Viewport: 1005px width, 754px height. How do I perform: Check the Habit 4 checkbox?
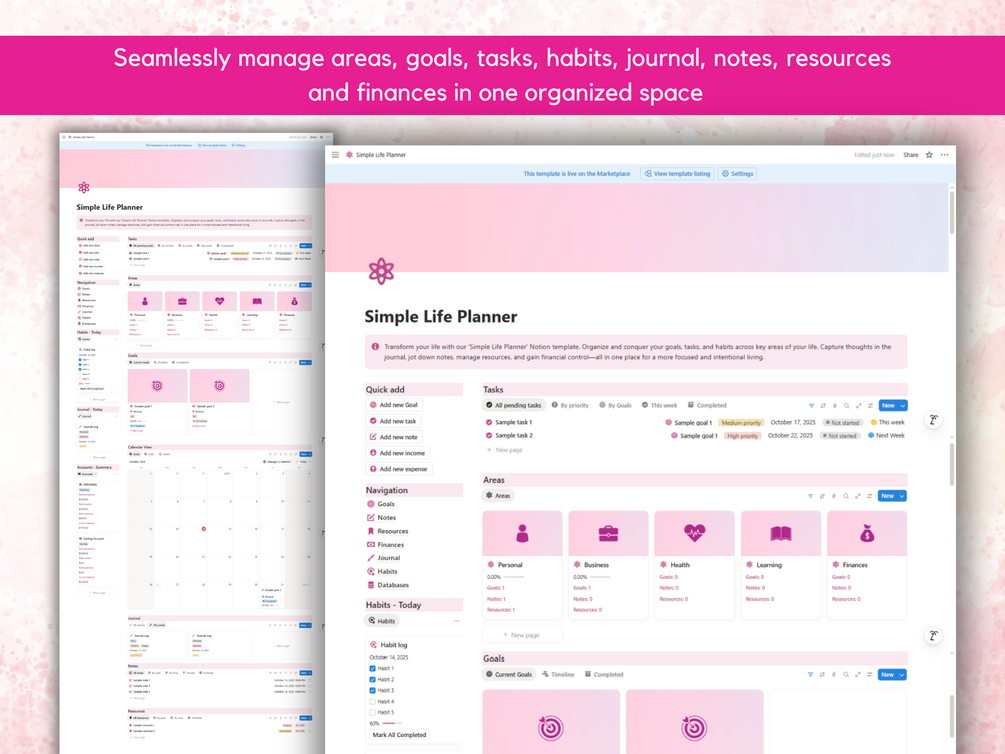point(372,701)
